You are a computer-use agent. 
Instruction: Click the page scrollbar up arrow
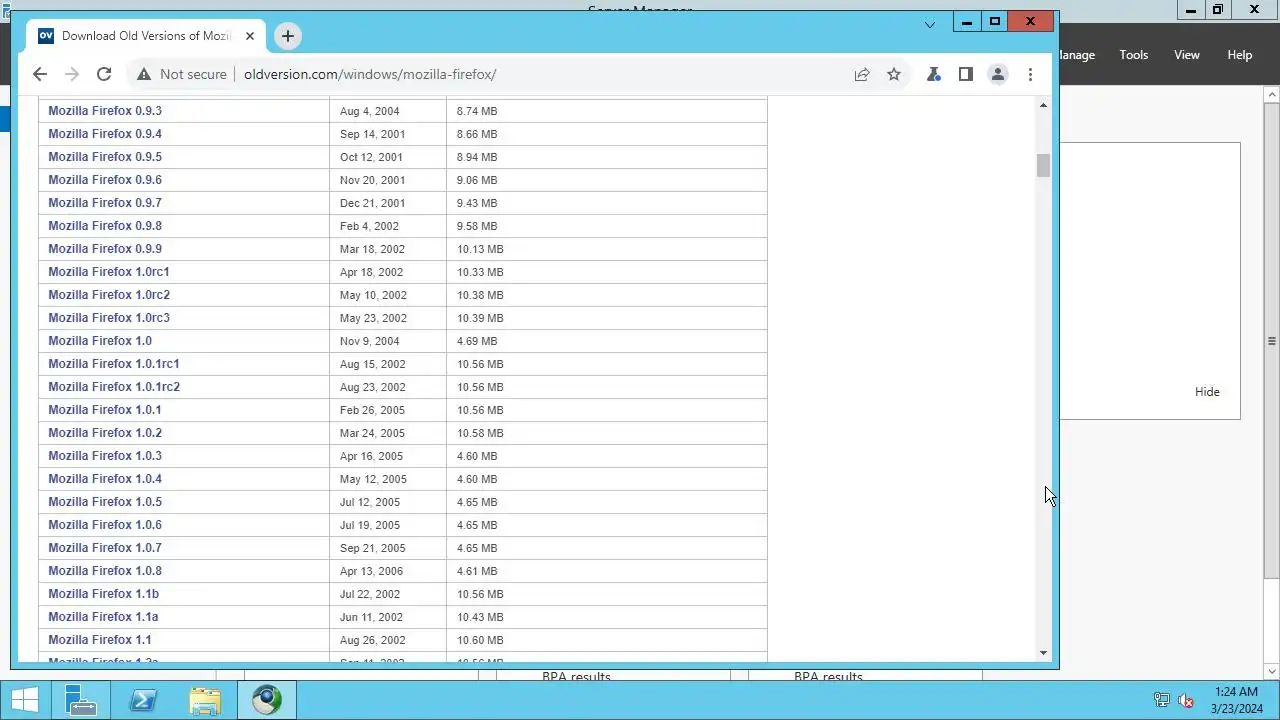click(1044, 106)
